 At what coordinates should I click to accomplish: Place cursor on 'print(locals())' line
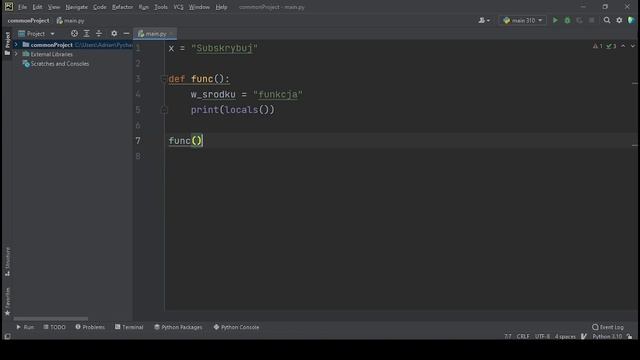click(233, 110)
